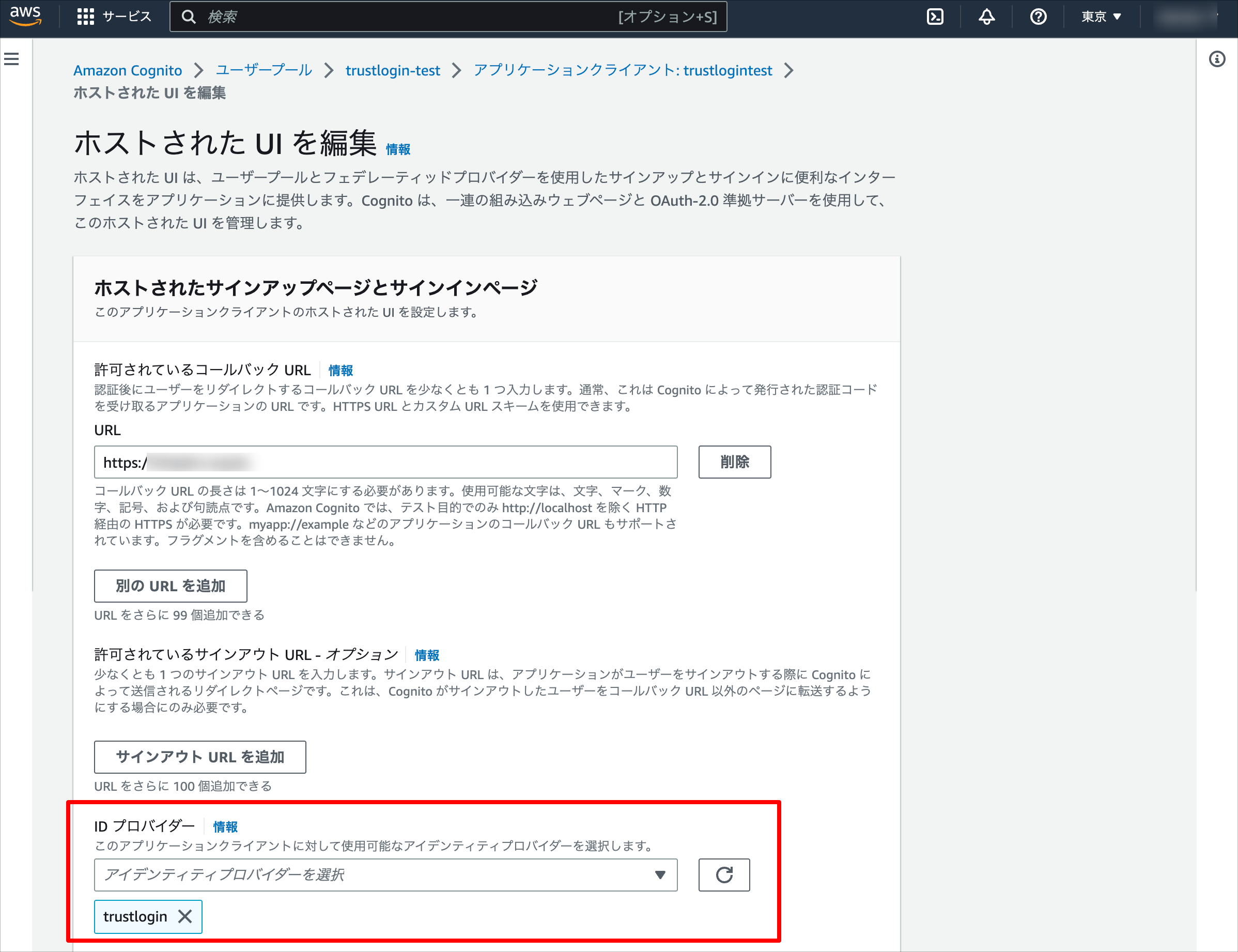Open 情報 link for コールバック URL
The width and height of the screenshot is (1238, 952).
click(341, 370)
